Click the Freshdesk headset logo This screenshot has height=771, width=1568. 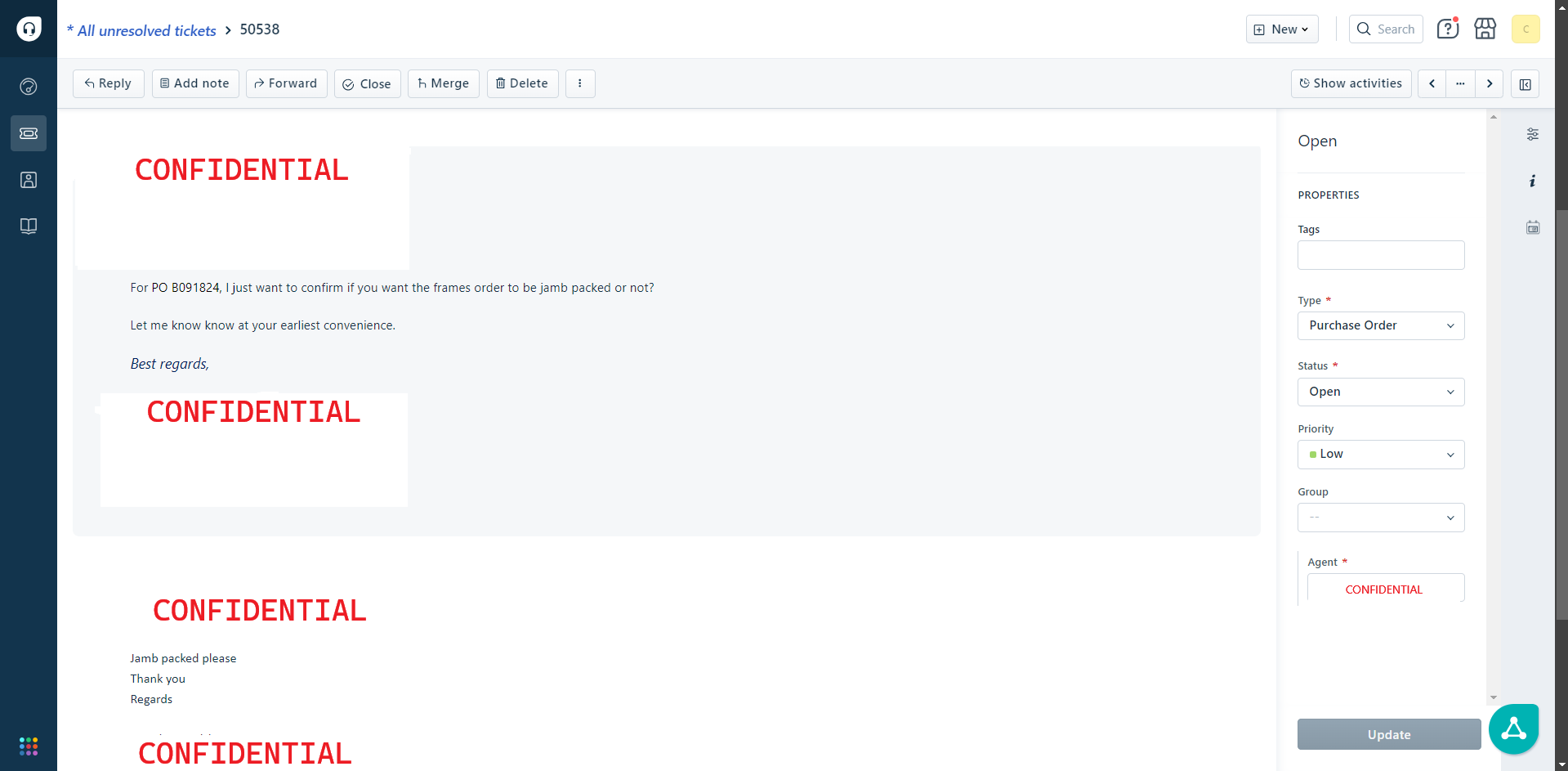coord(29,29)
